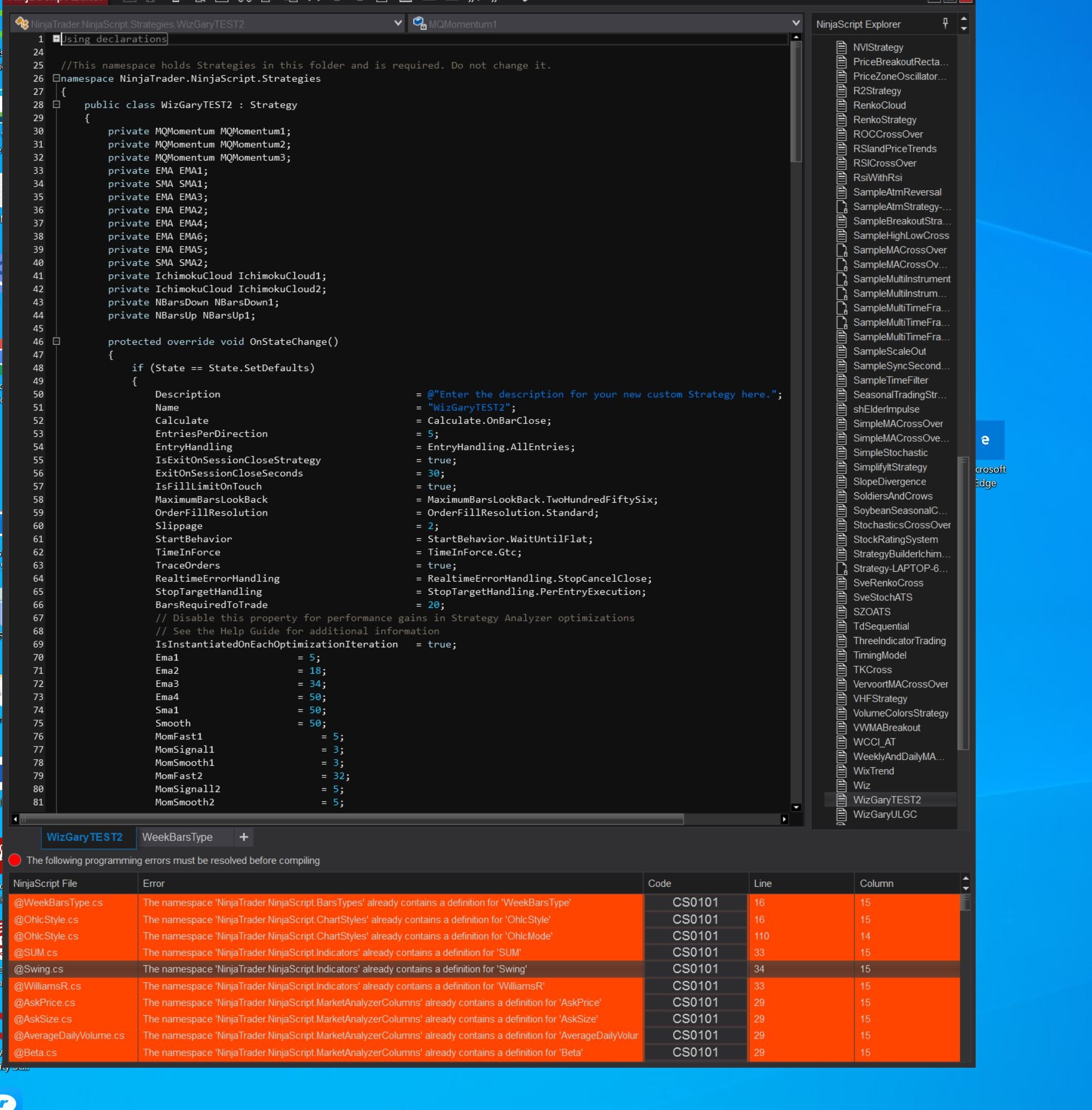The height and width of the screenshot is (1110, 1092).
Task: Pin the NinjaScript Explorer panel
Action: point(945,23)
